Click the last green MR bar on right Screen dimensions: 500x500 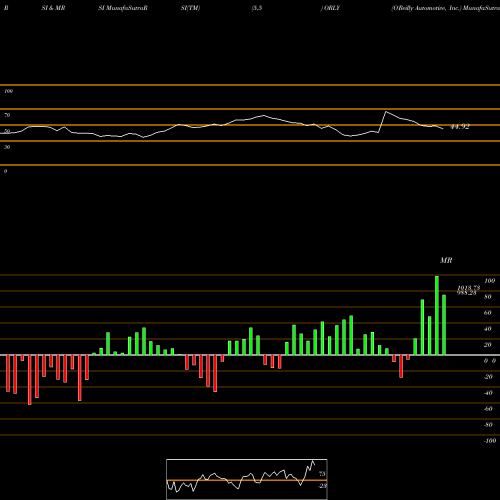coord(444,325)
